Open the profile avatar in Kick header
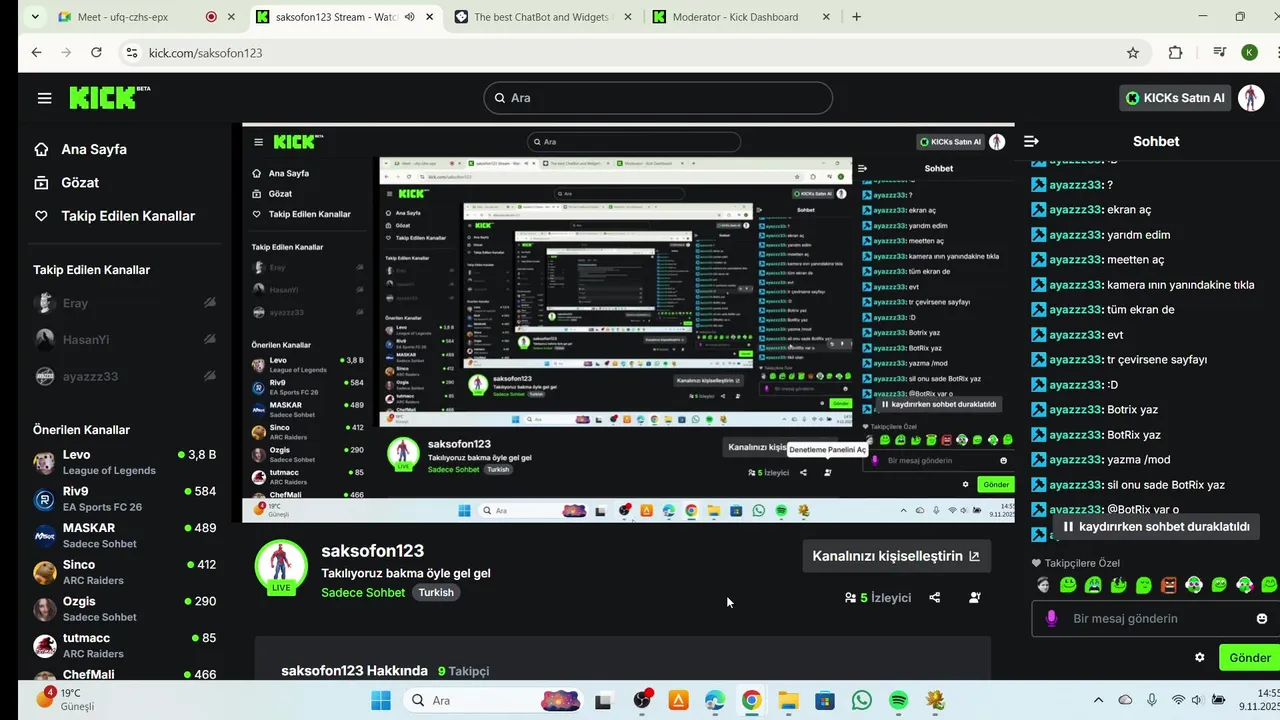This screenshot has width=1280, height=720. coord(1251,98)
